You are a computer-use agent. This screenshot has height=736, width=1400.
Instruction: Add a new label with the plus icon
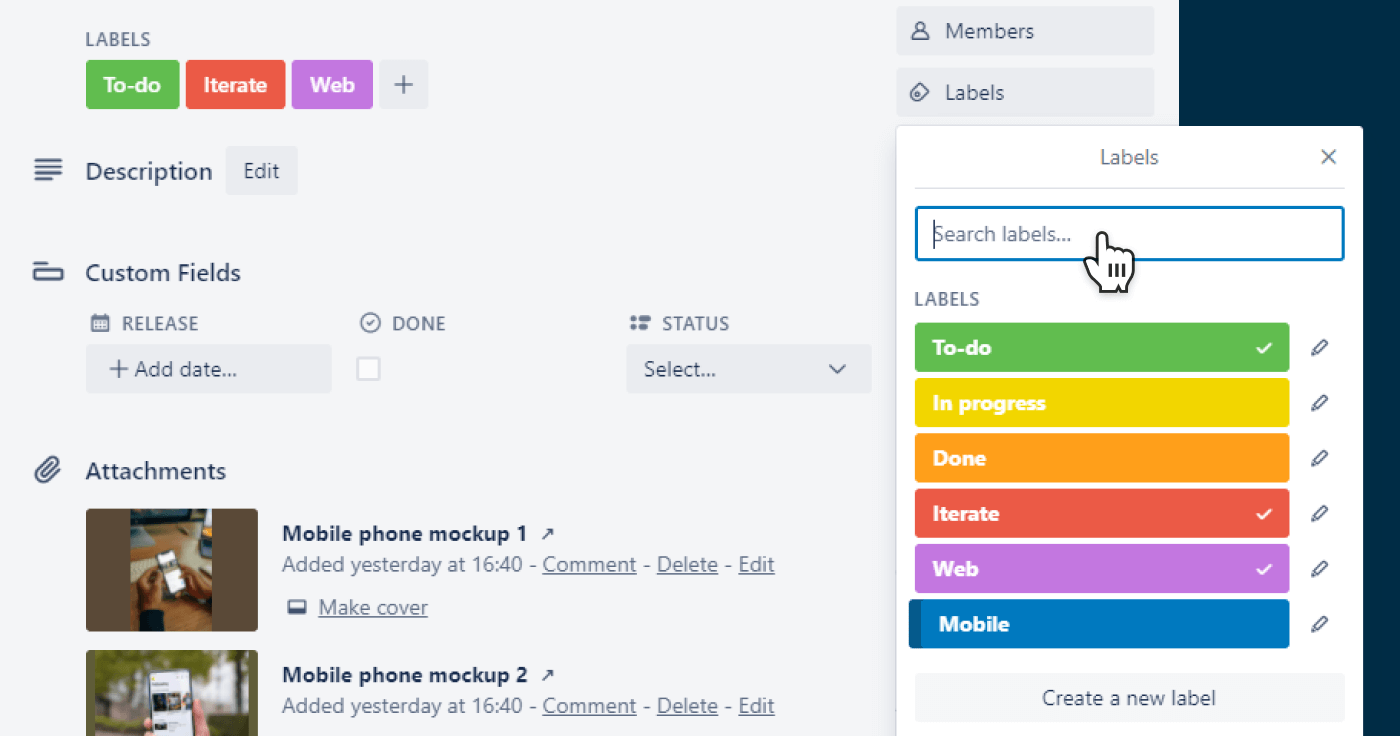coord(403,84)
